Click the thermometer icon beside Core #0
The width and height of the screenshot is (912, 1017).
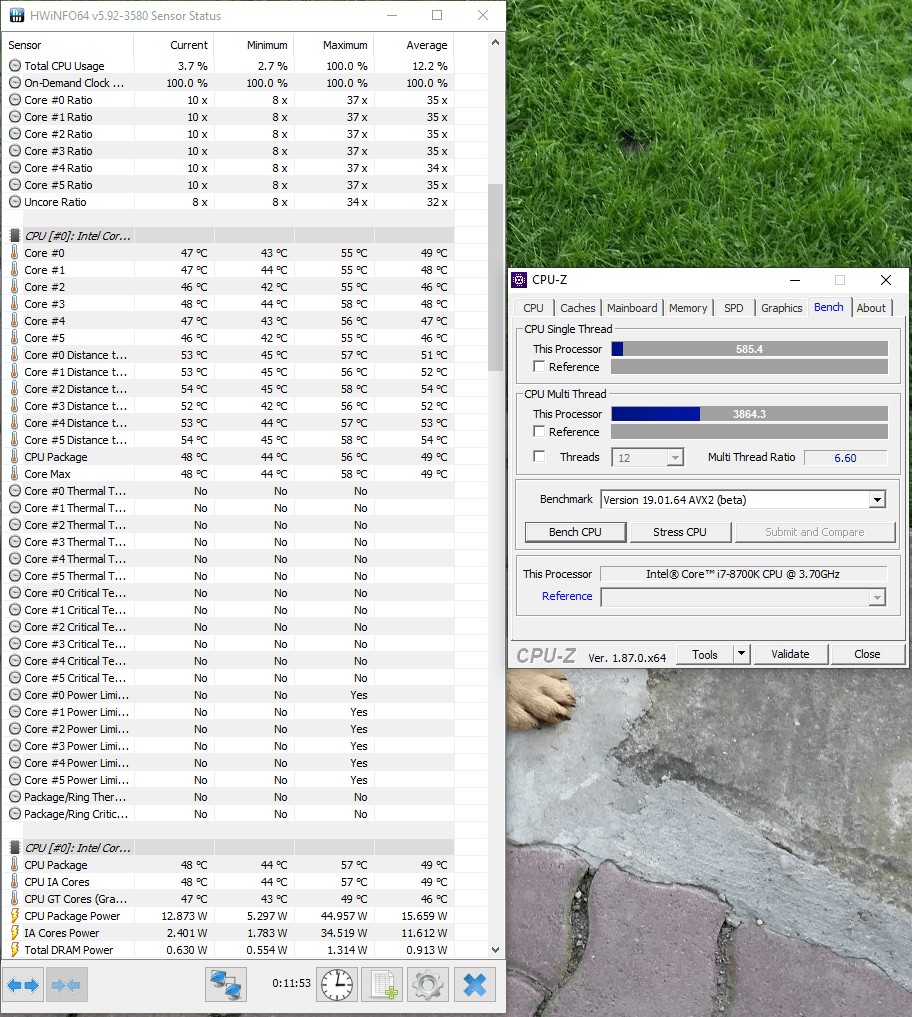14,252
